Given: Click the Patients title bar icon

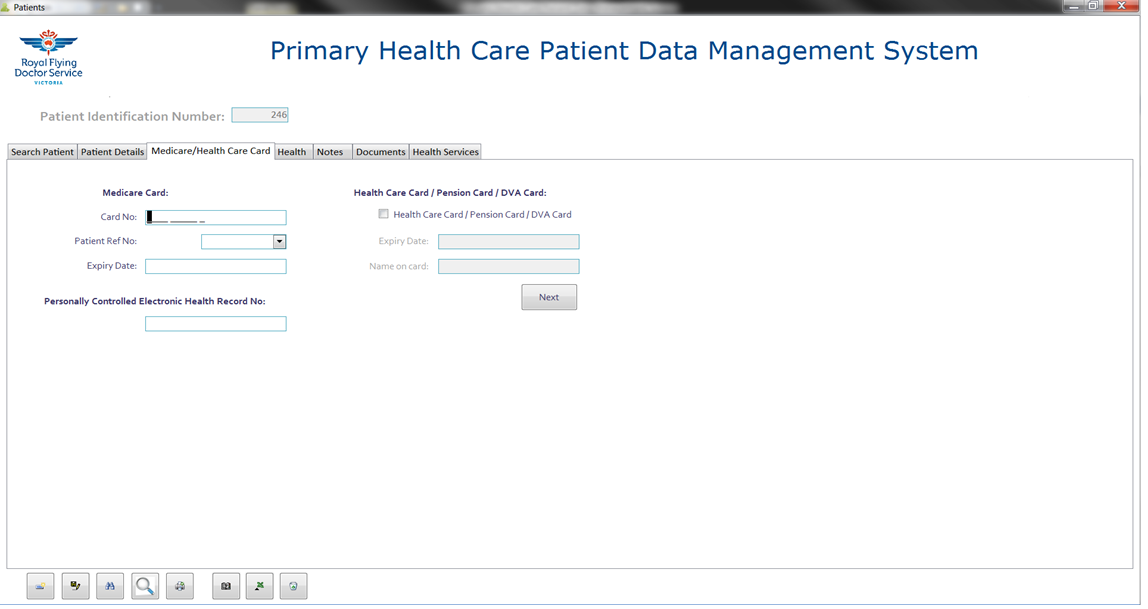Looking at the screenshot, I should [8, 5].
